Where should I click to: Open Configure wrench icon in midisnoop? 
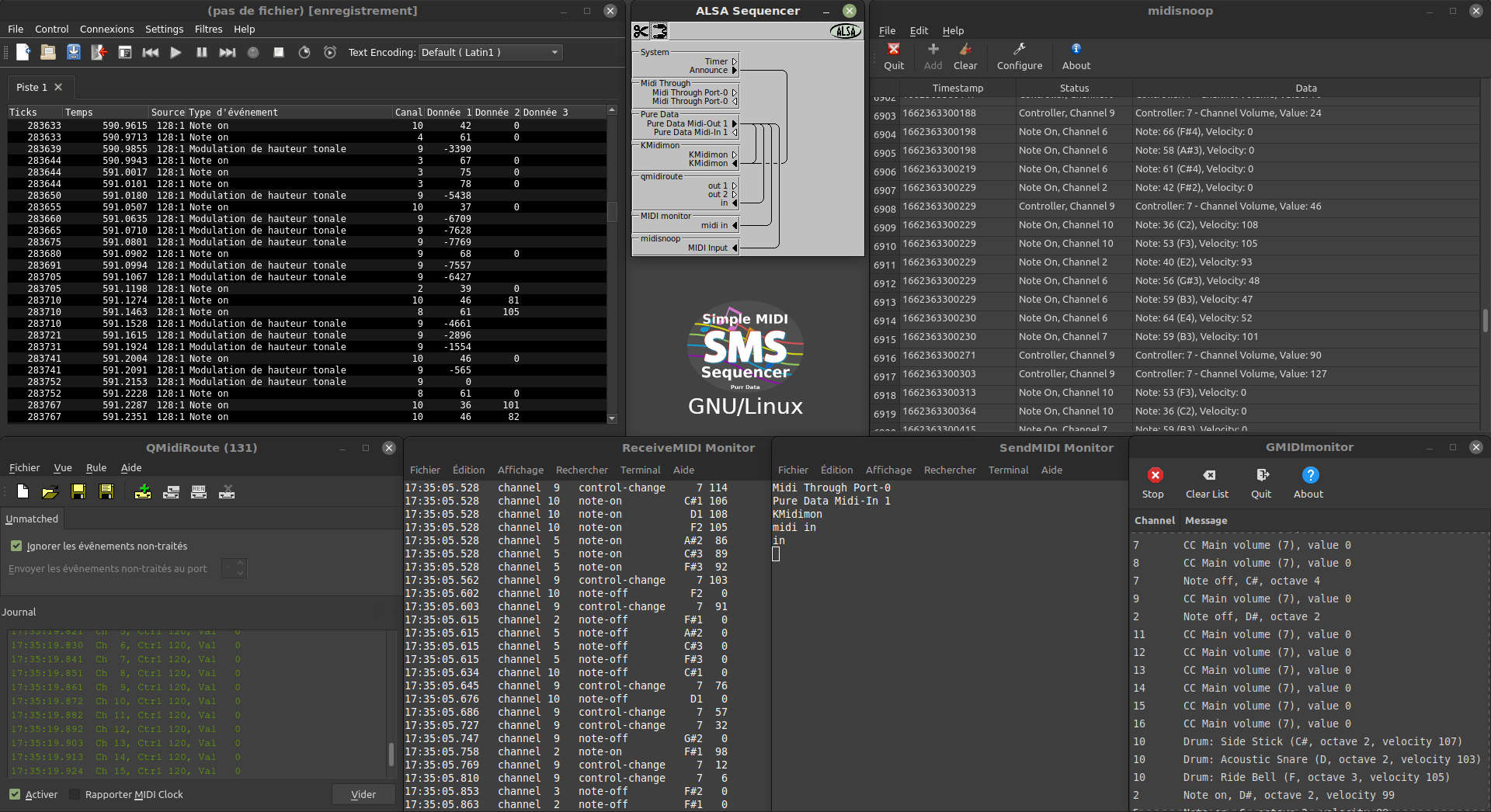point(1020,49)
